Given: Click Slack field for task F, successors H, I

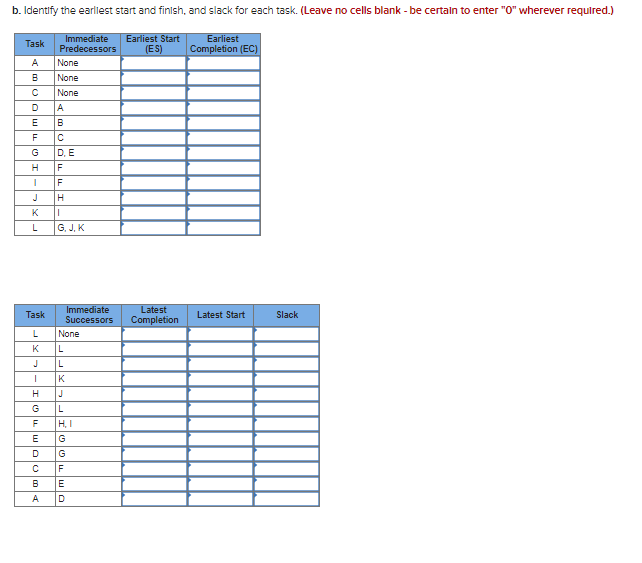Looking at the screenshot, I should 287,424.
